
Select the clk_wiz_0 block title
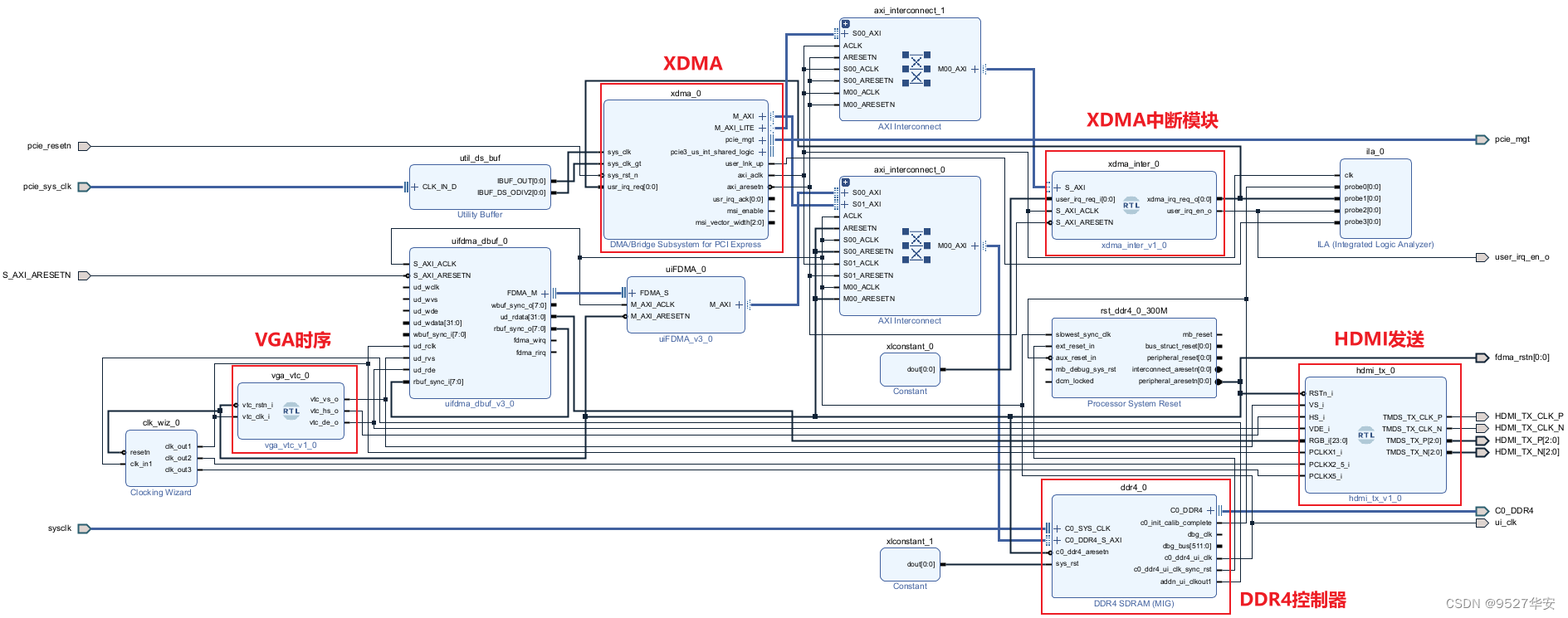click(161, 423)
